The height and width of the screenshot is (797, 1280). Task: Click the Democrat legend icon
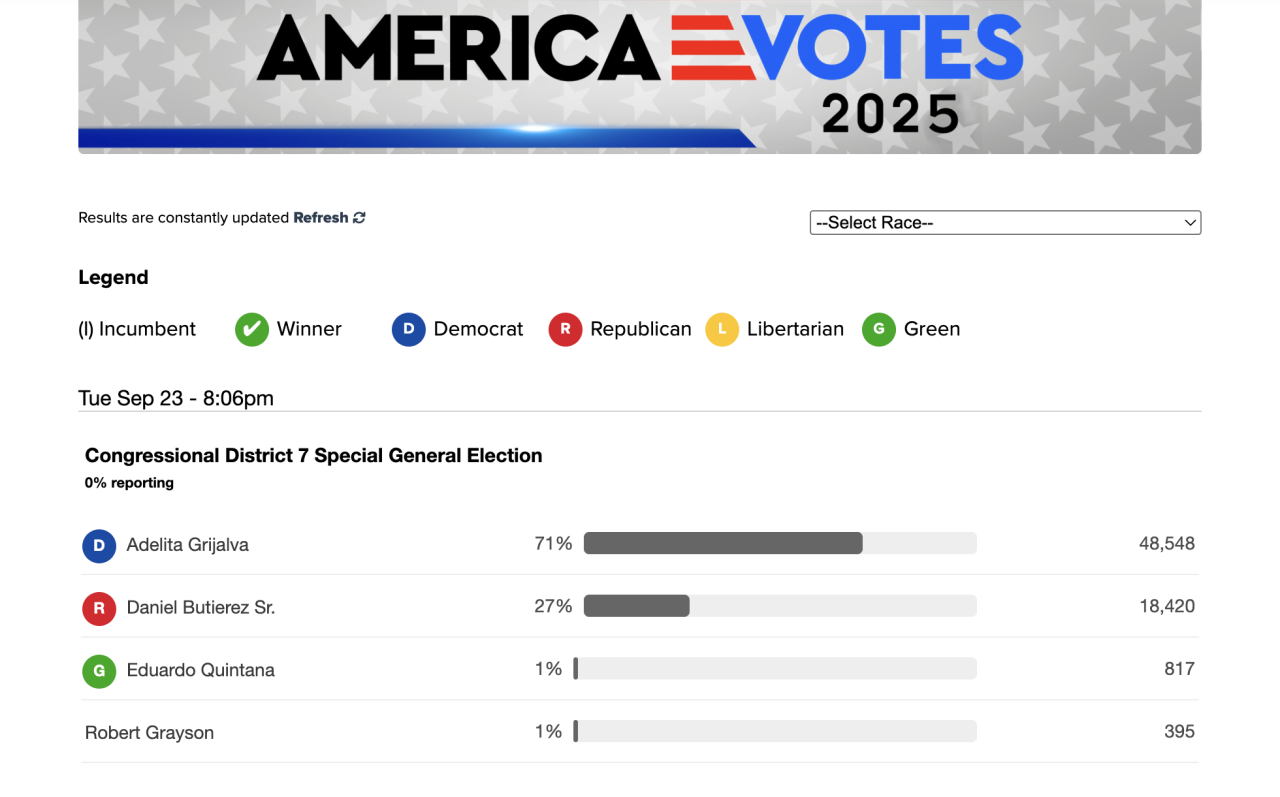click(x=408, y=329)
